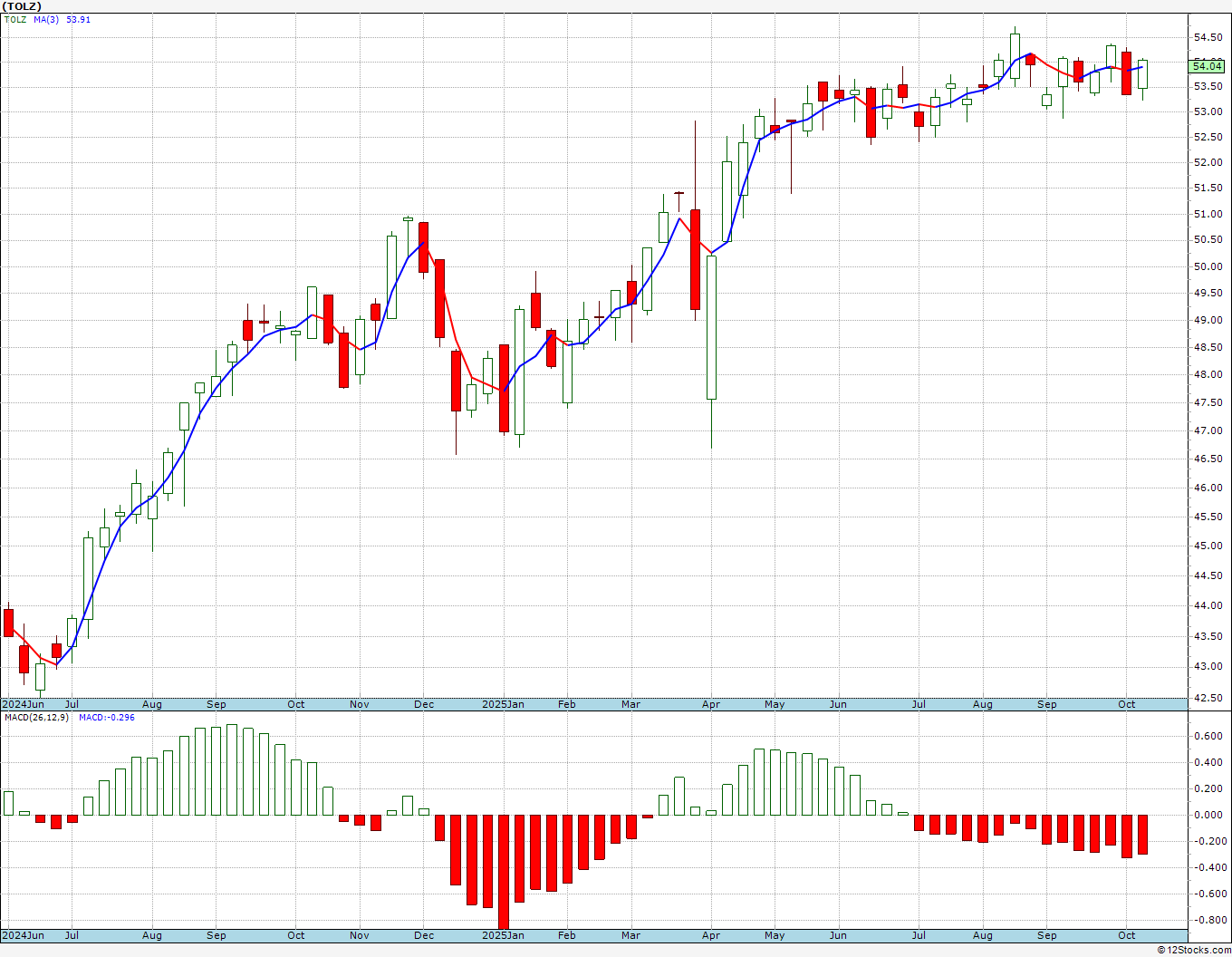Click the 47.00 price axis label

[1208, 430]
